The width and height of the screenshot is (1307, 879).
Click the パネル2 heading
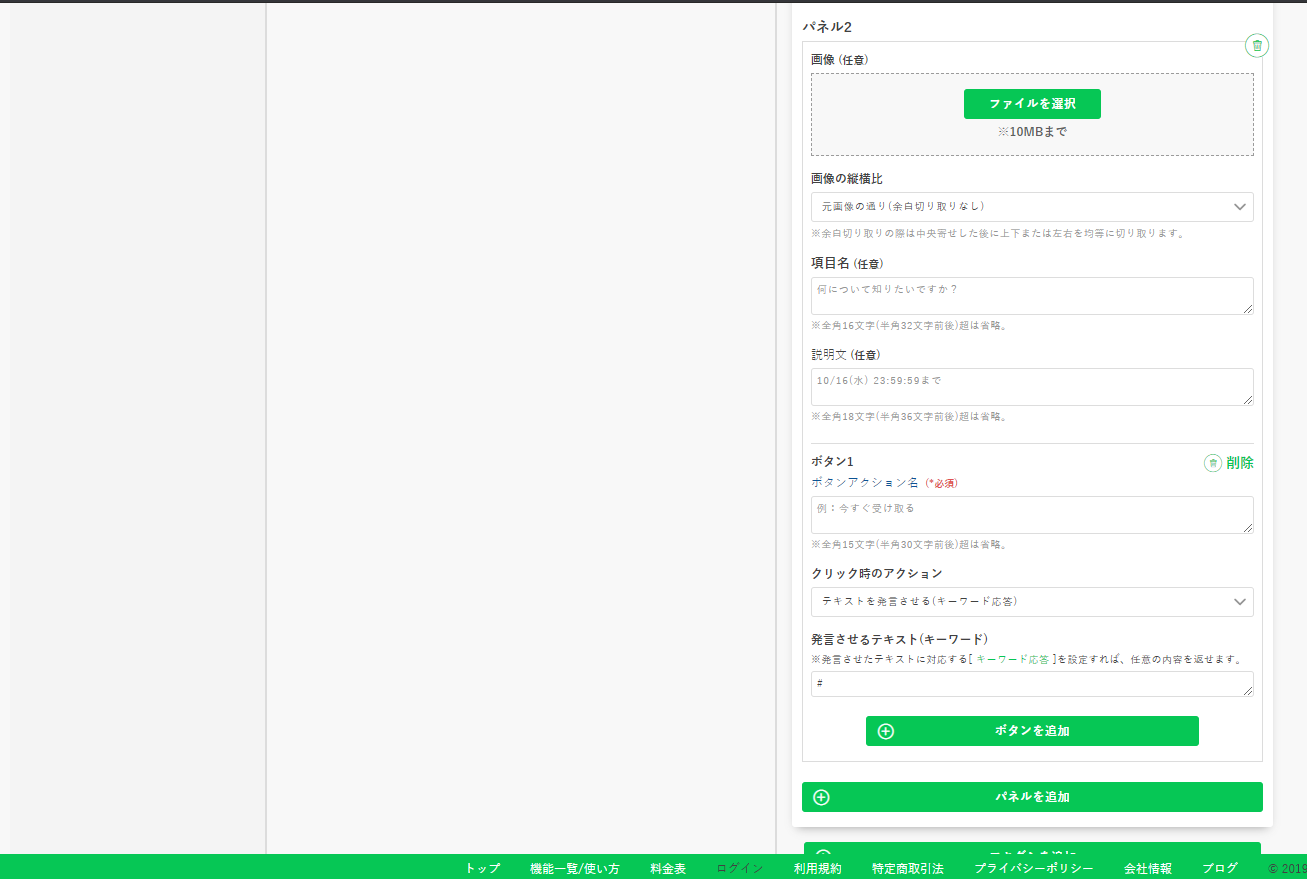(x=827, y=27)
